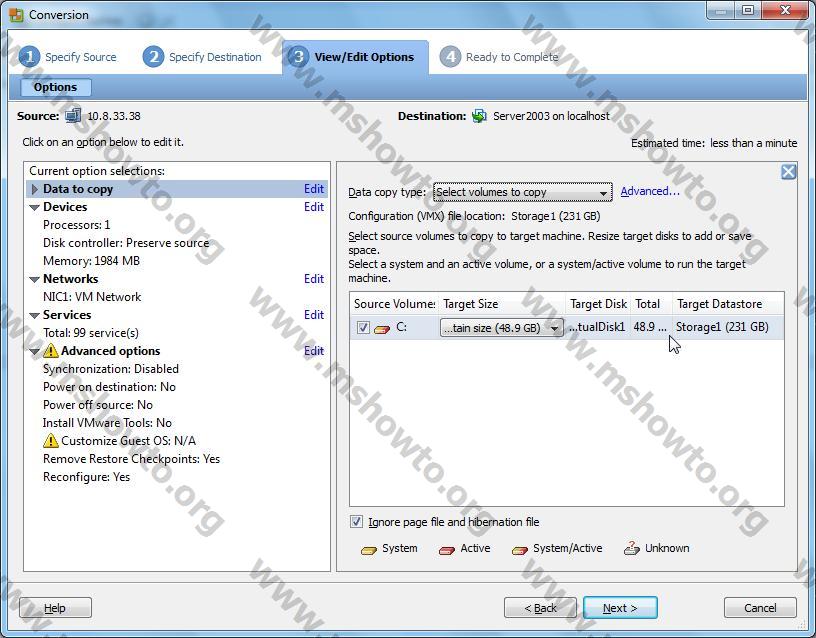Click the 48.9 total size cell

tap(650, 327)
